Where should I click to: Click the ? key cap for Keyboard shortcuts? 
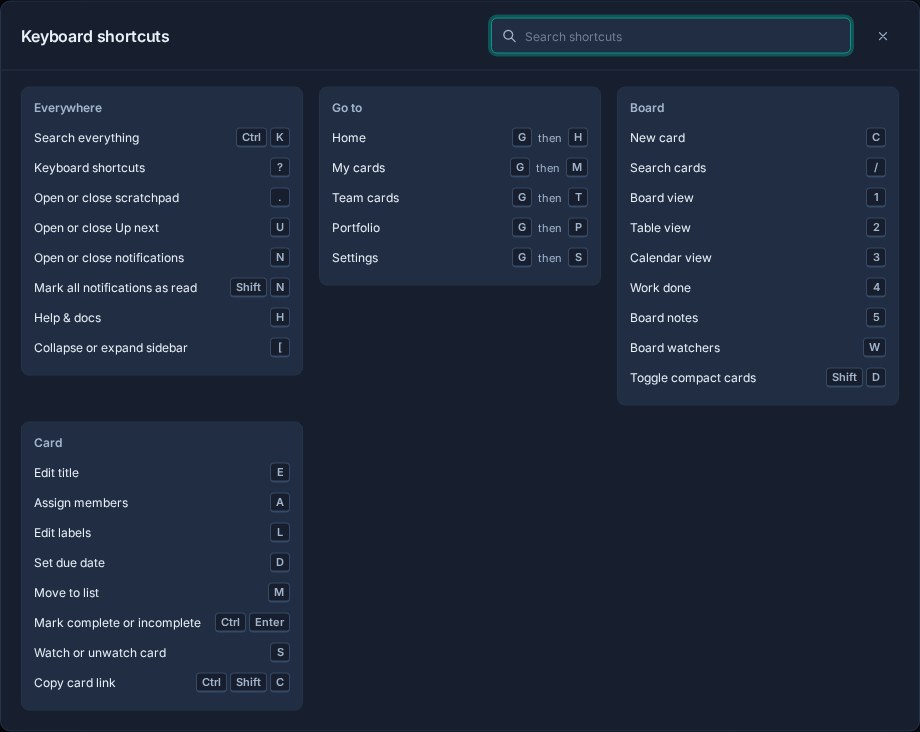point(280,167)
